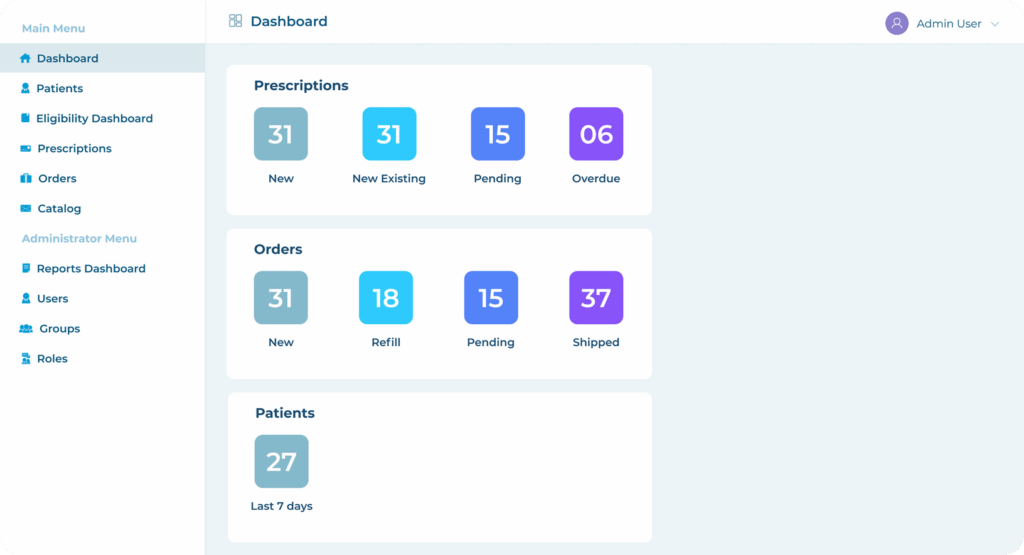1024x555 pixels.
Task: Open the Overdue prescriptions tile showing 06
Action: [596, 134]
